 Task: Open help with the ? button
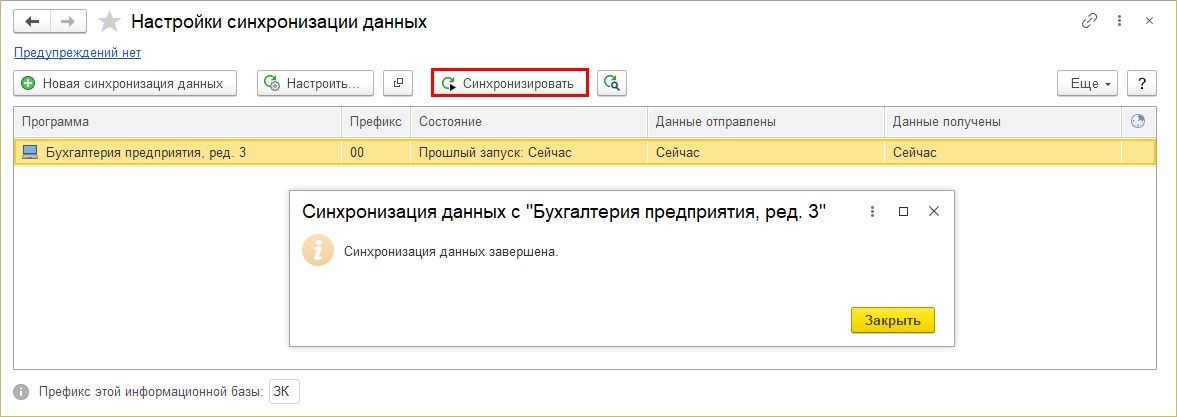coord(1142,84)
